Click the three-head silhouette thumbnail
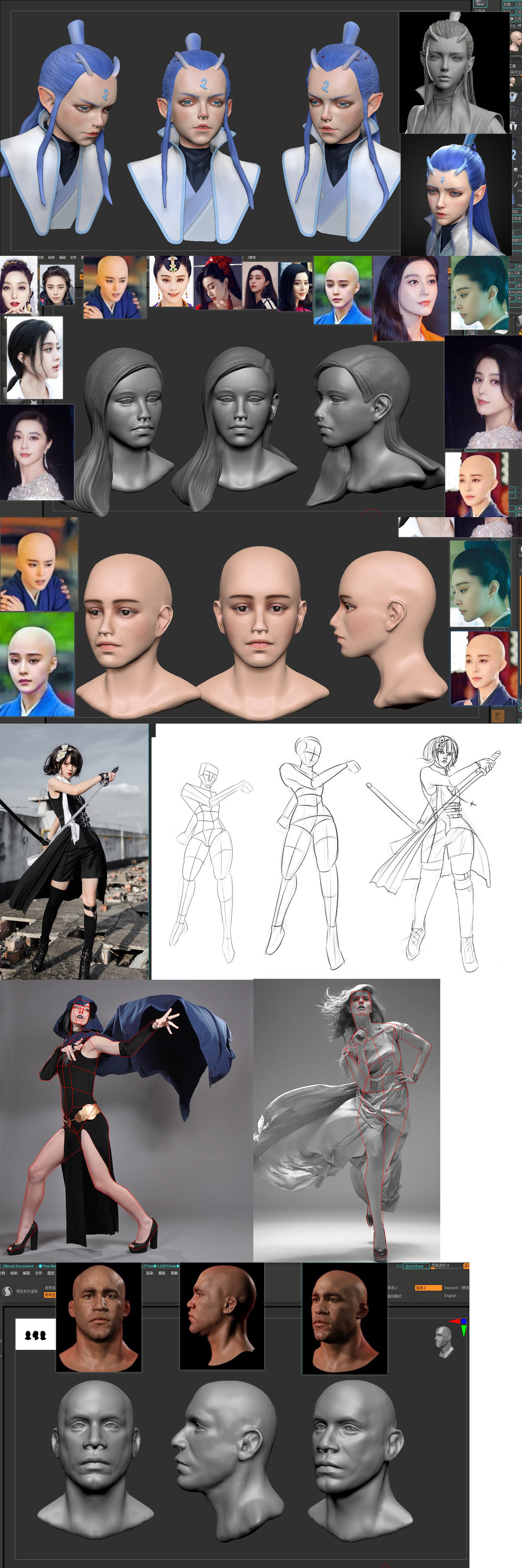522x1568 pixels. (x=35, y=1334)
